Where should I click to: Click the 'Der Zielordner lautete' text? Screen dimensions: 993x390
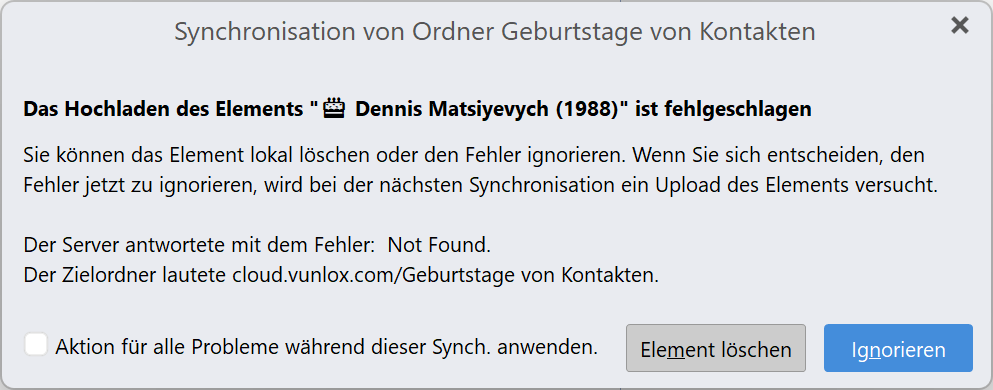125,275
